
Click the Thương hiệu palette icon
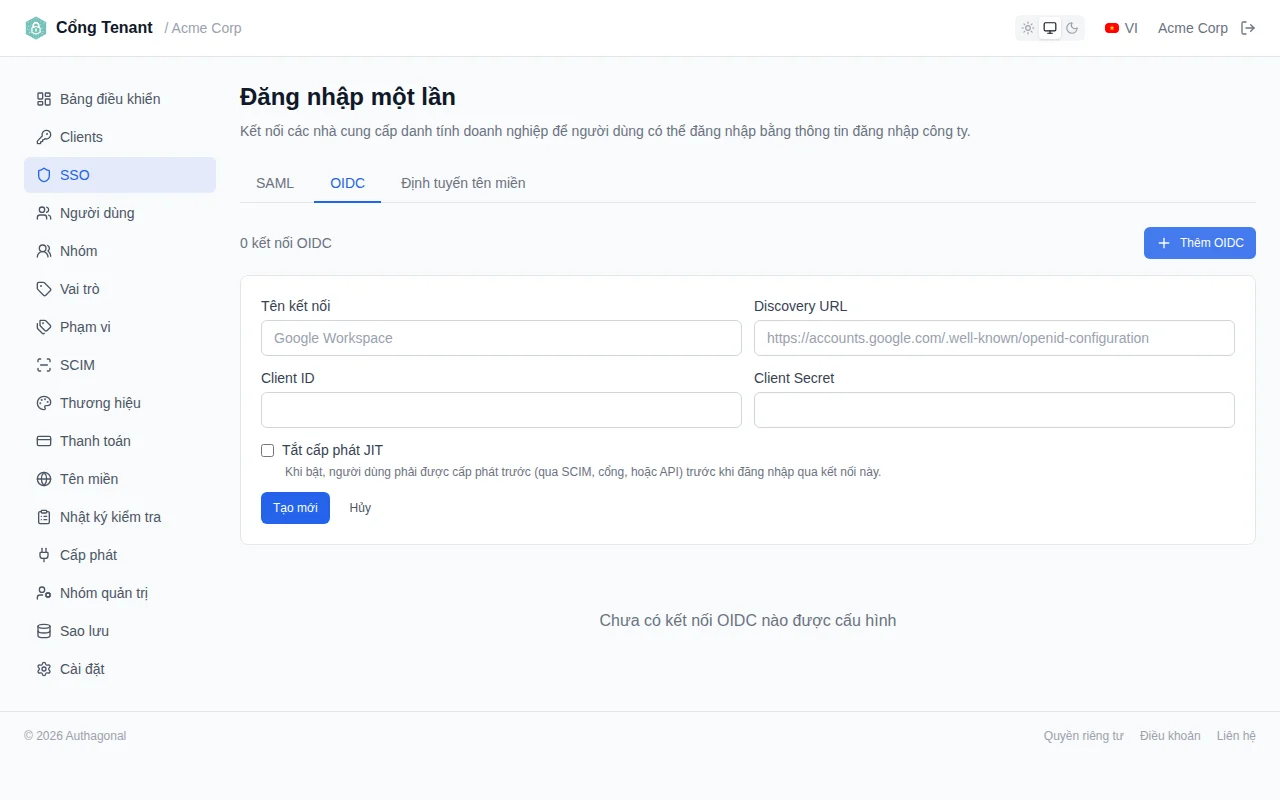(x=44, y=403)
